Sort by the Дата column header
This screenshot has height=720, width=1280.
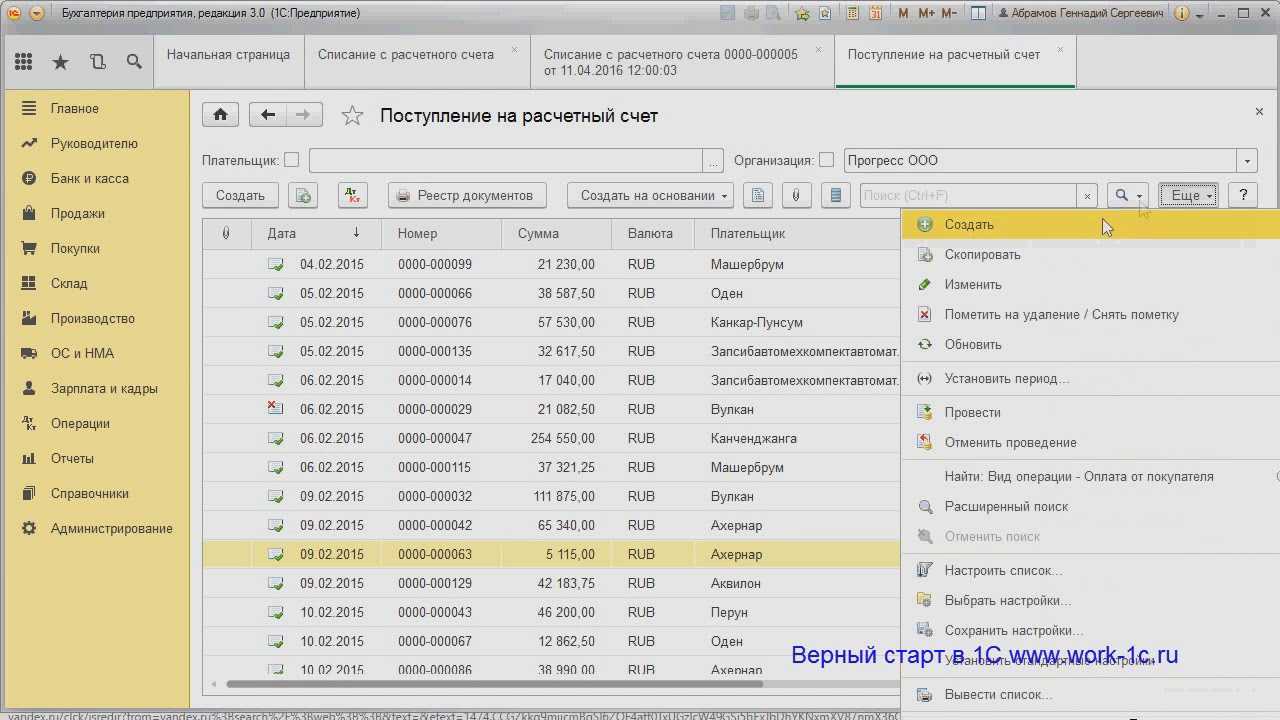pyautogui.click(x=315, y=233)
